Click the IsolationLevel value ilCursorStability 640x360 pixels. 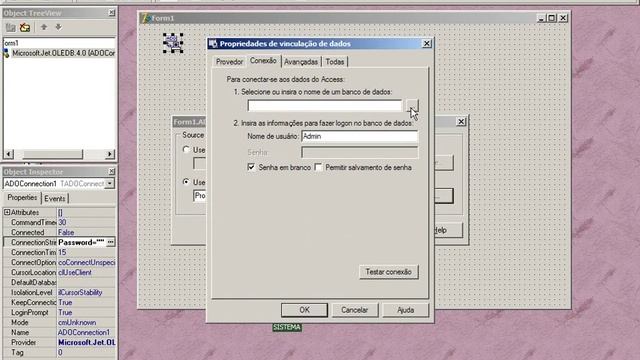(86, 292)
